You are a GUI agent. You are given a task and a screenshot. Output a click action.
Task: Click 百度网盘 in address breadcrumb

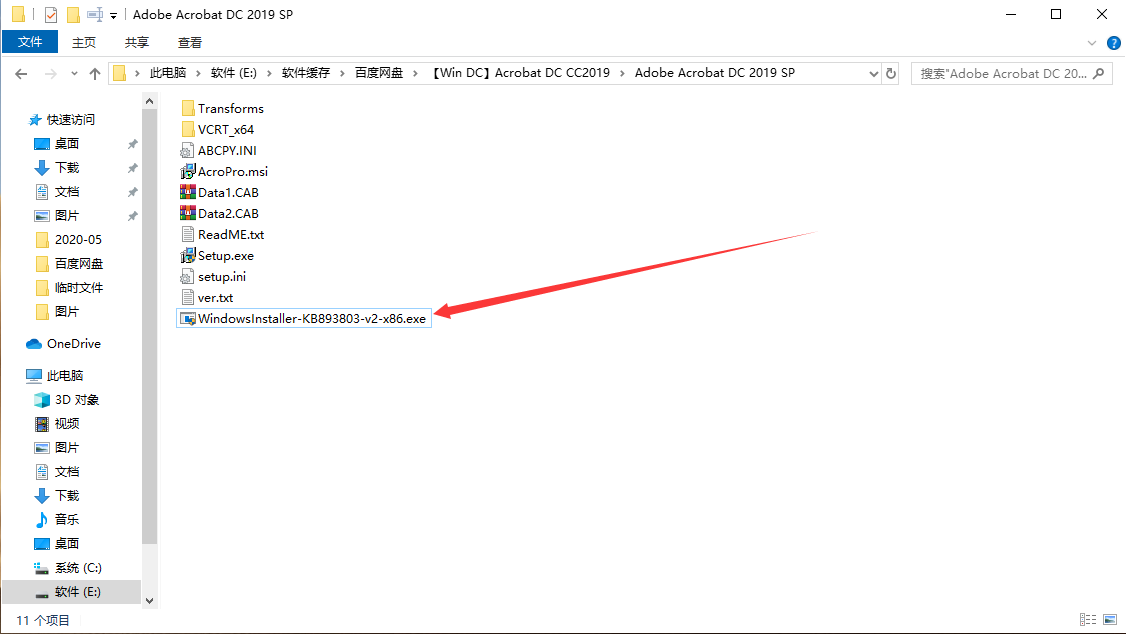click(379, 73)
